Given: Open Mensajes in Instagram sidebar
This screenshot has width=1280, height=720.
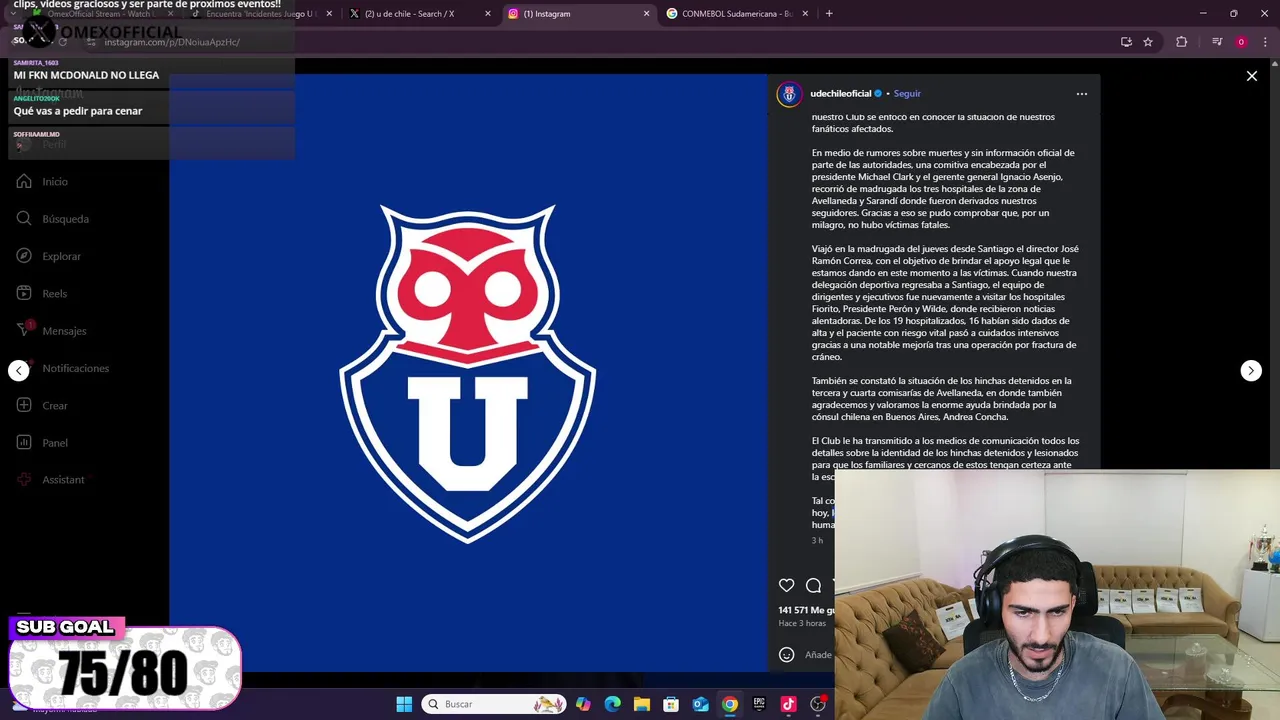Looking at the screenshot, I should pos(64,331).
